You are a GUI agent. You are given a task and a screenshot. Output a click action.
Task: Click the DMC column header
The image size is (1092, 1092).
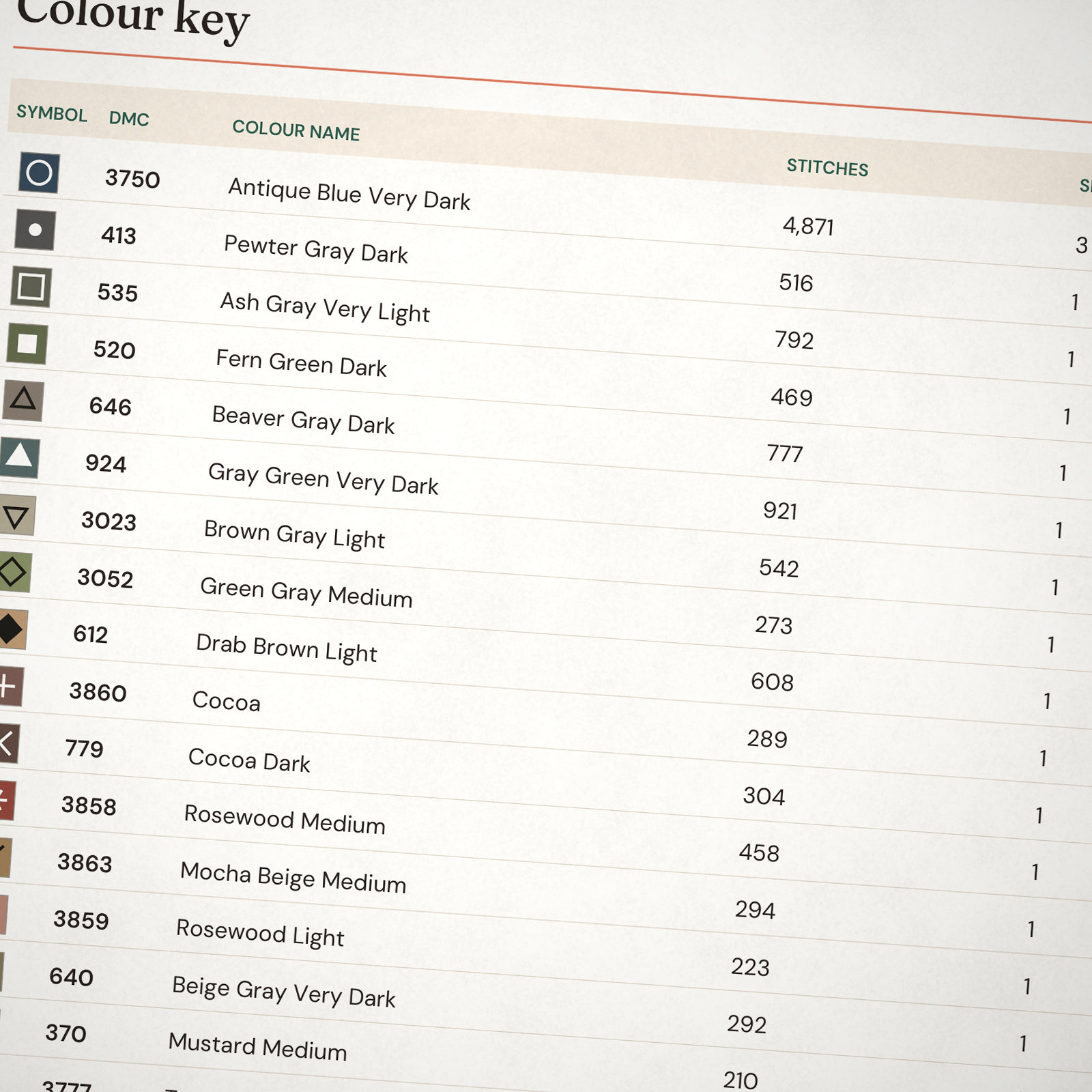(x=129, y=119)
